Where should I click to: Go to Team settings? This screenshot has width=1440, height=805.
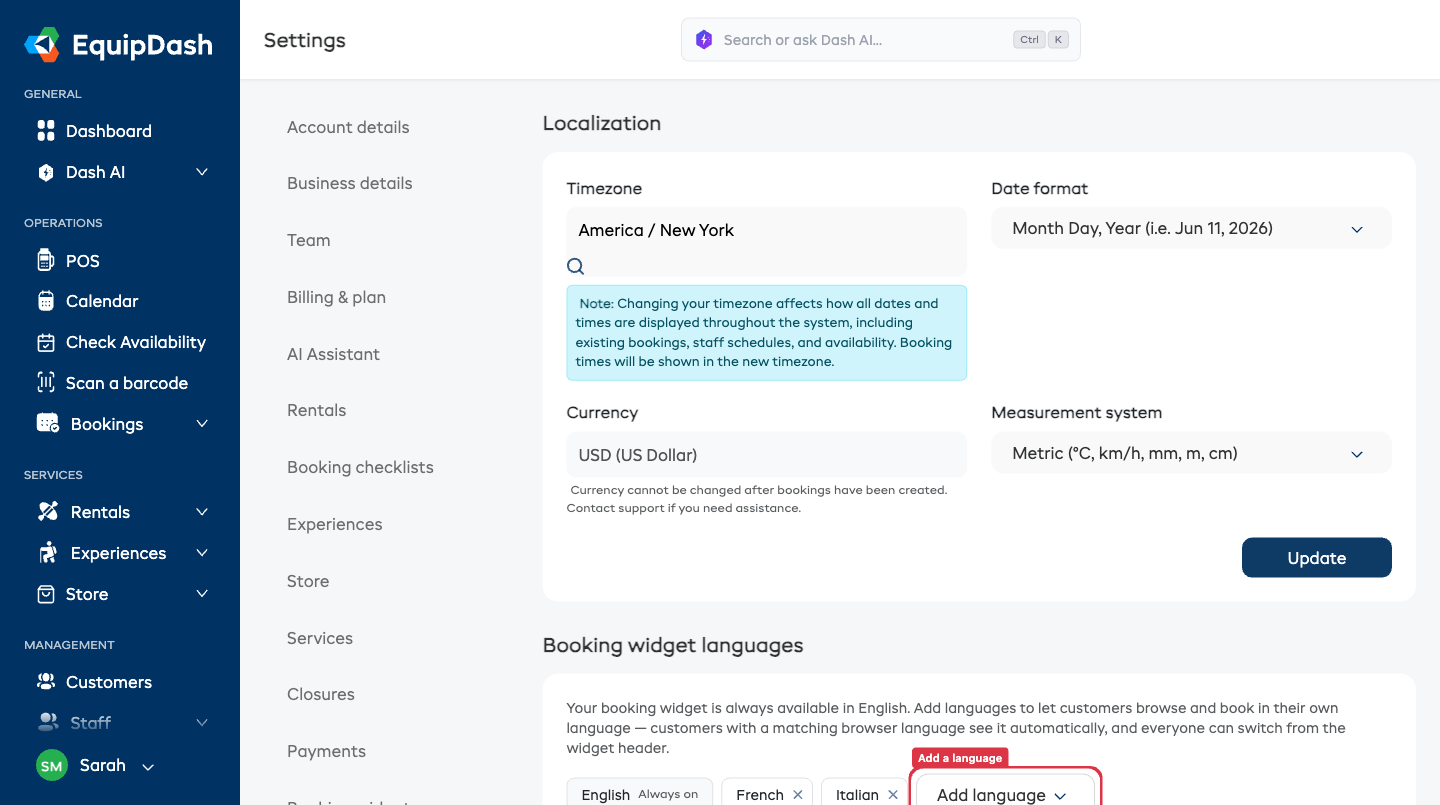click(x=309, y=240)
